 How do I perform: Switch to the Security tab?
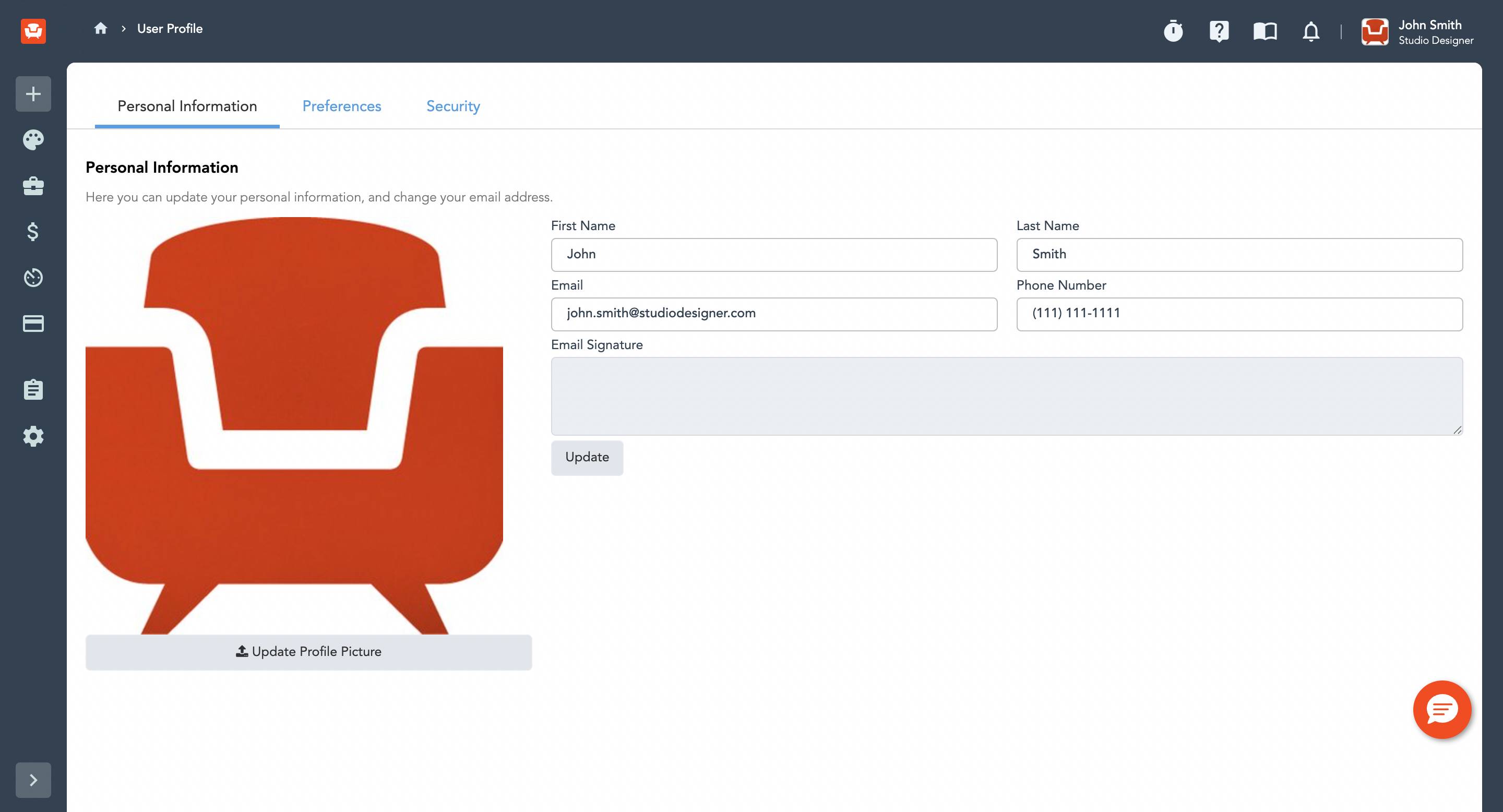coord(453,106)
